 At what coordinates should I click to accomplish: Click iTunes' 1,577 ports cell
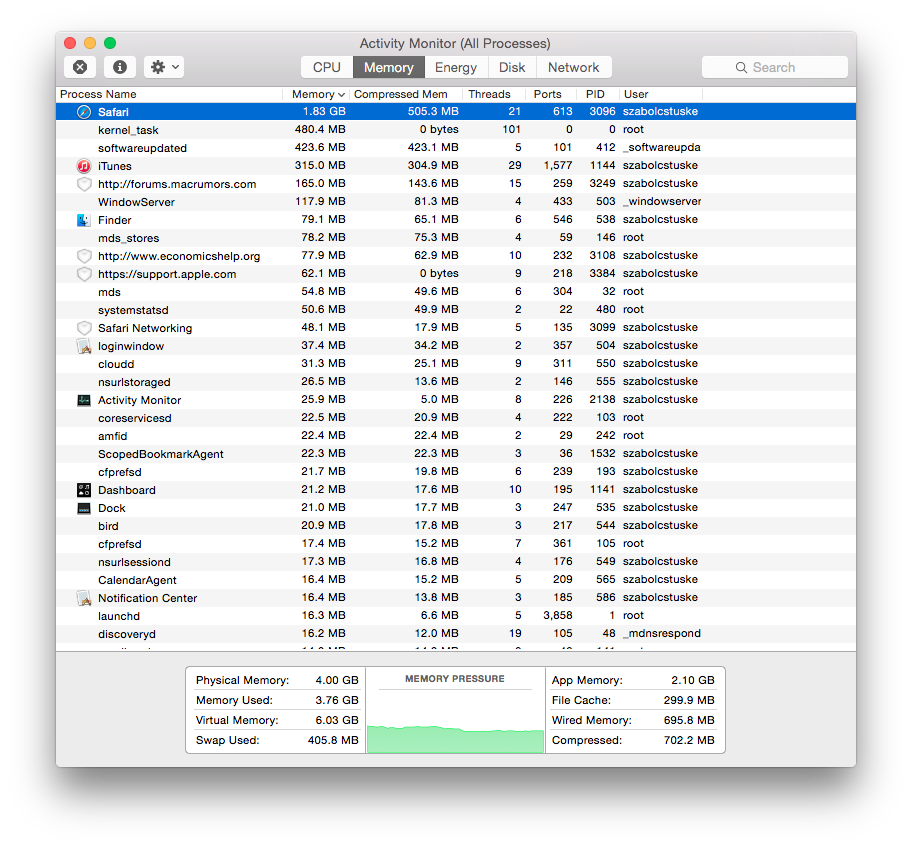point(558,166)
